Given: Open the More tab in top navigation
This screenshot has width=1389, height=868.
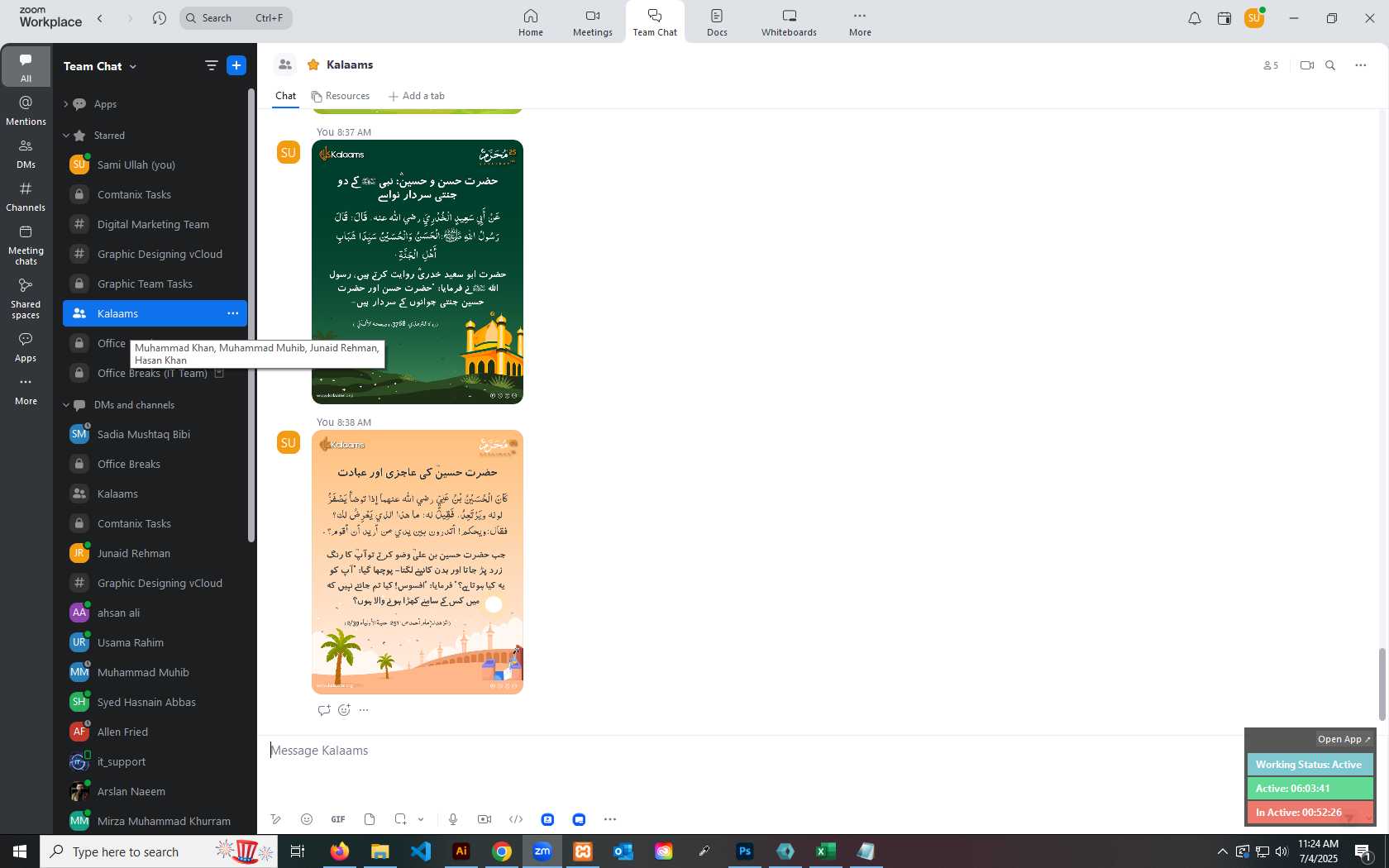Looking at the screenshot, I should 860,22.
